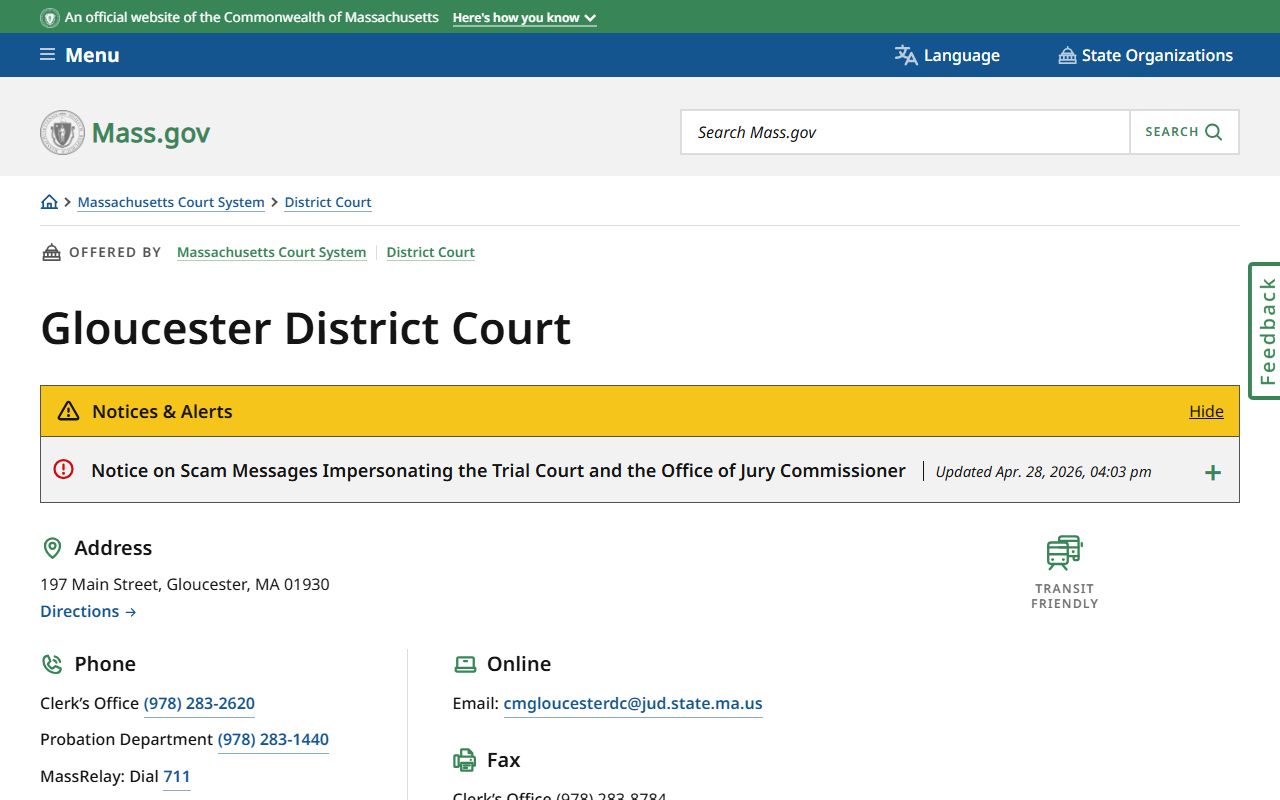Click the Address location pin icon
Image resolution: width=1280 pixels, height=800 pixels.
52,548
